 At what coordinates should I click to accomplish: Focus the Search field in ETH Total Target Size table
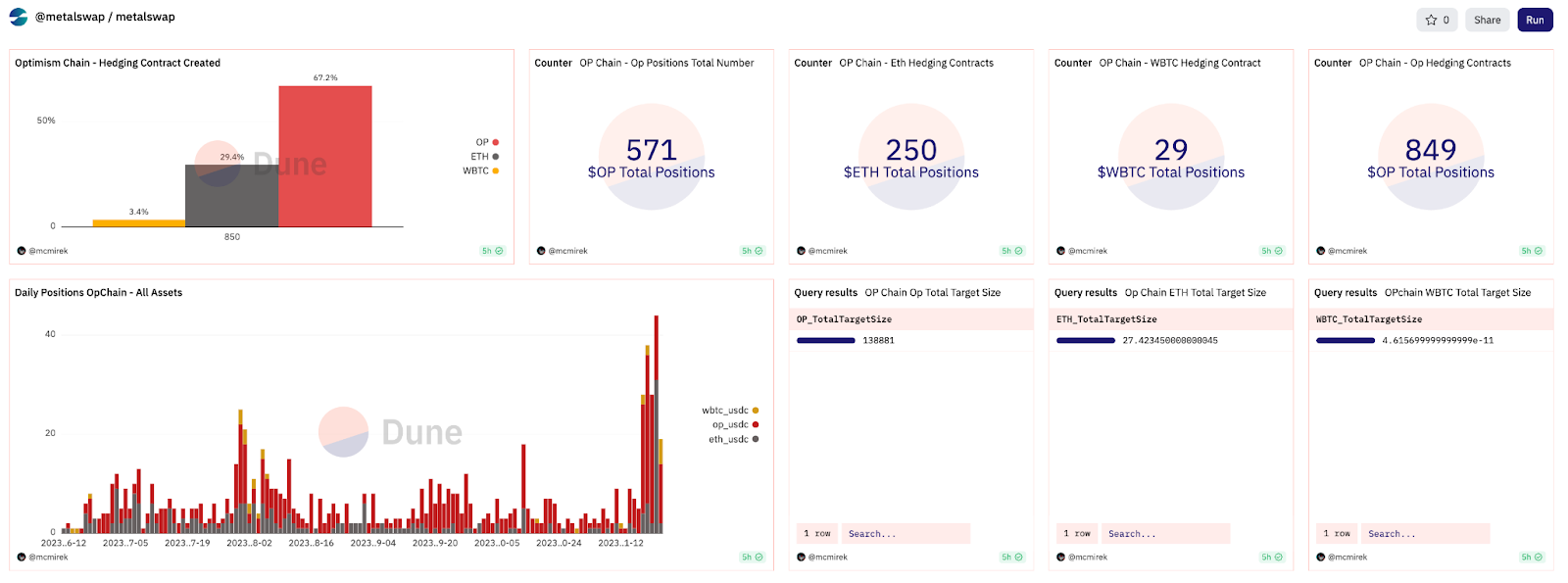tap(1165, 534)
